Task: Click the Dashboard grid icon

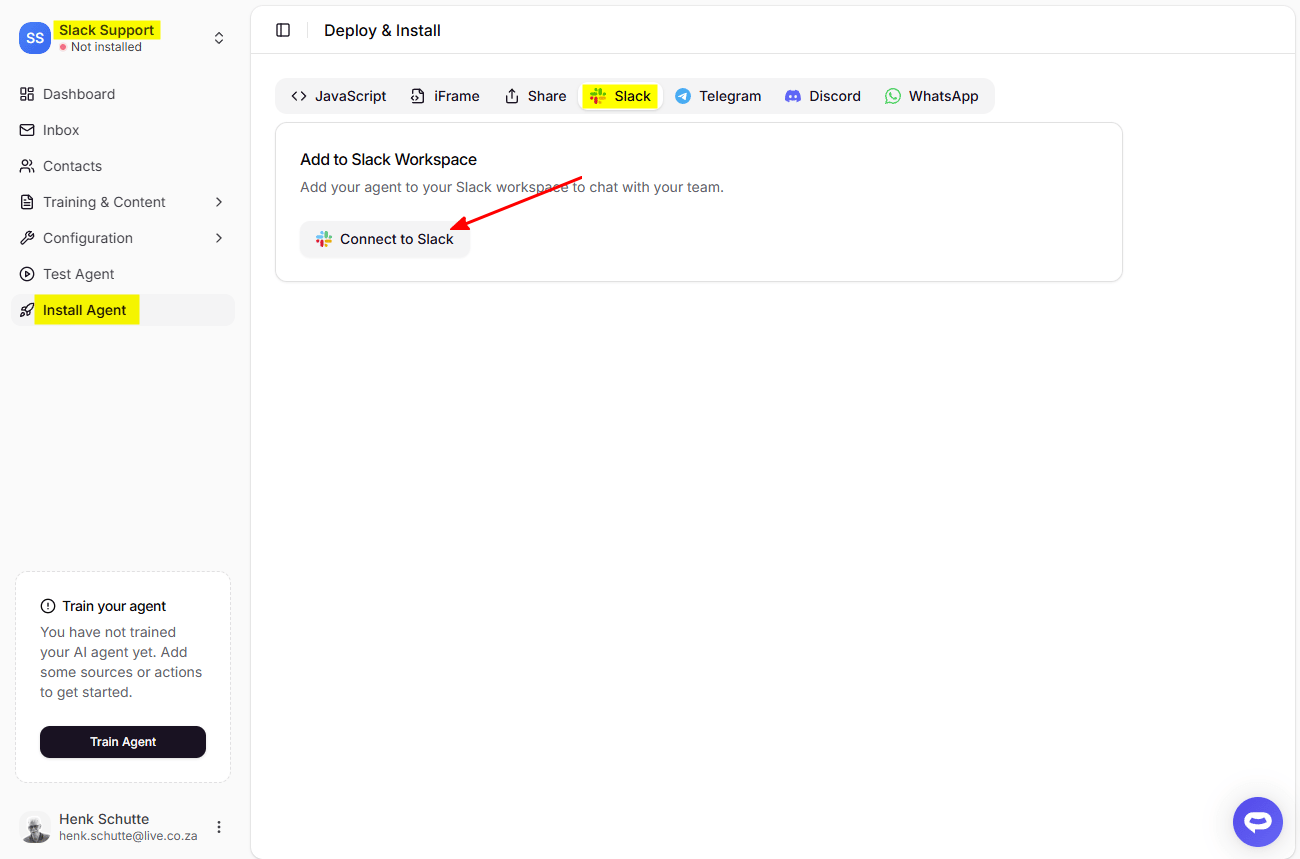Action: (x=27, y=94)
